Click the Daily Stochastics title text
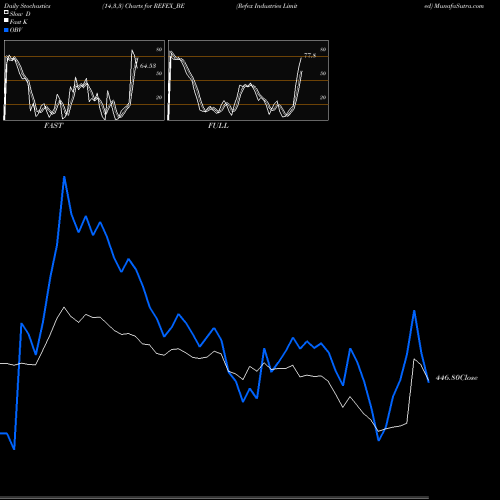Image resolution: width=500 pixels, height=500 pixels. pos(27,6)
